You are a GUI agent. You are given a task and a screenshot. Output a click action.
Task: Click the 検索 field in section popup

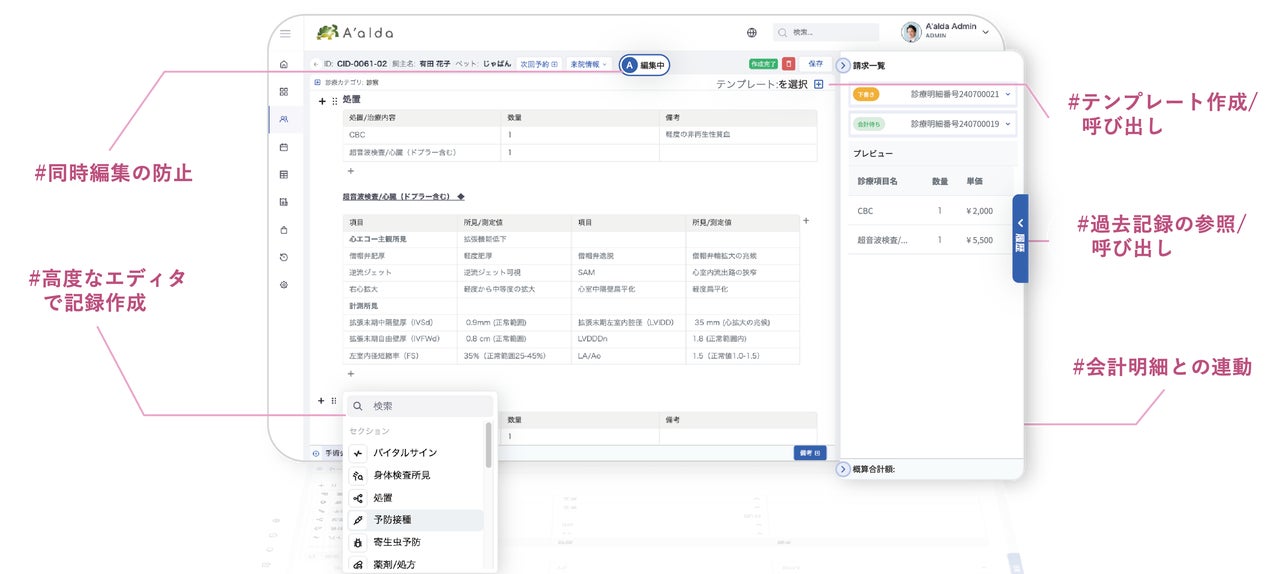pyautogui.click(x=420, y=406)
